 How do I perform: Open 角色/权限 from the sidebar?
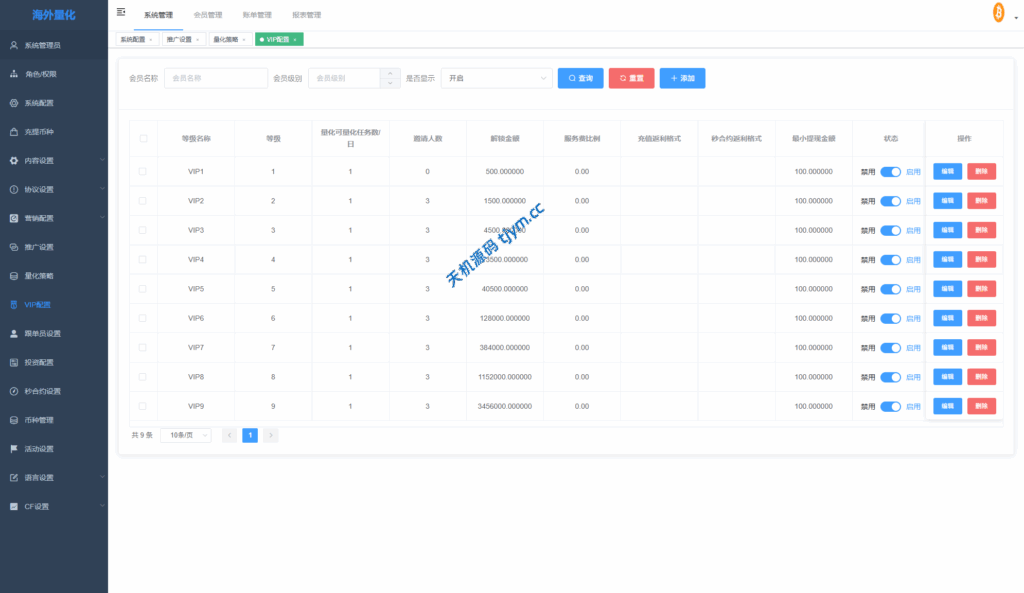coord(40,74)
